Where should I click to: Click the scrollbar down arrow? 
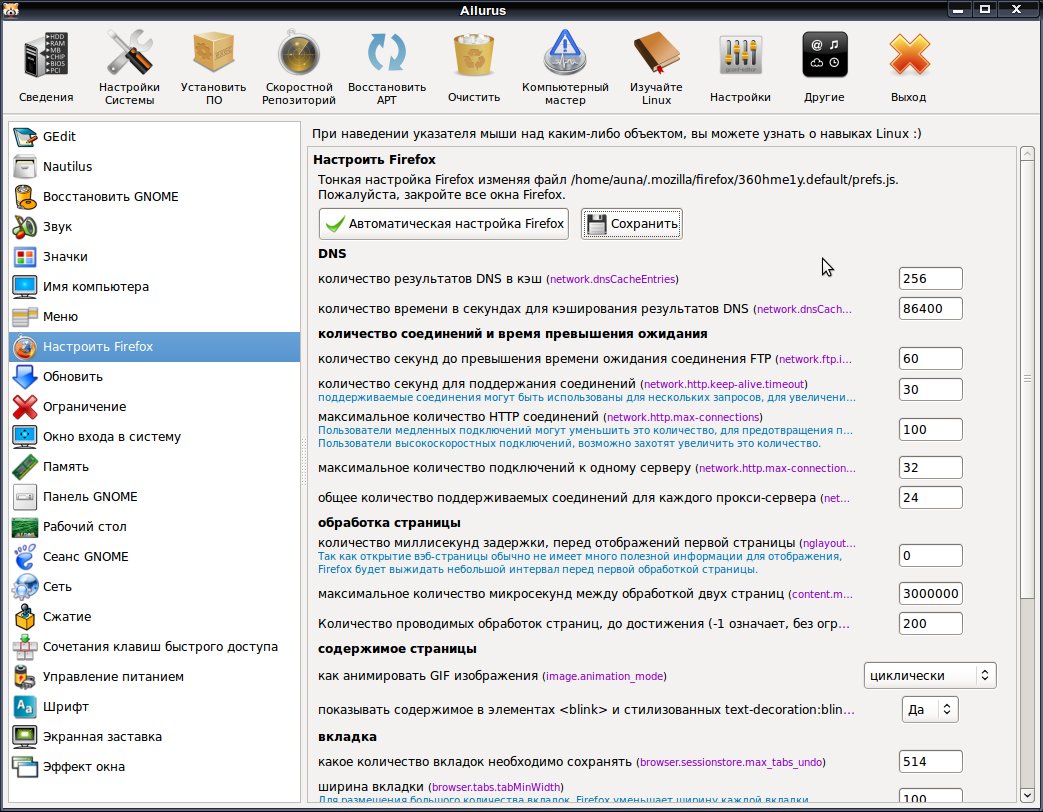1027,795
